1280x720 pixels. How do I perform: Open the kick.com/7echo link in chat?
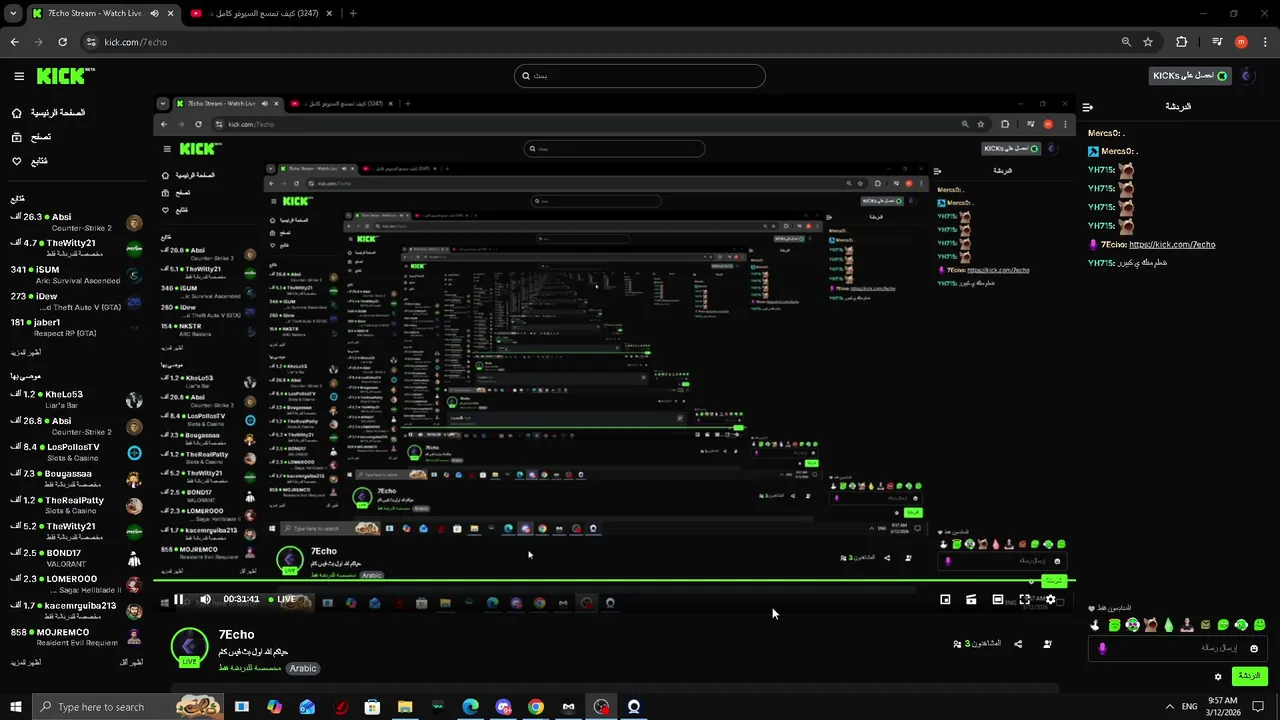click(1172, 245)
